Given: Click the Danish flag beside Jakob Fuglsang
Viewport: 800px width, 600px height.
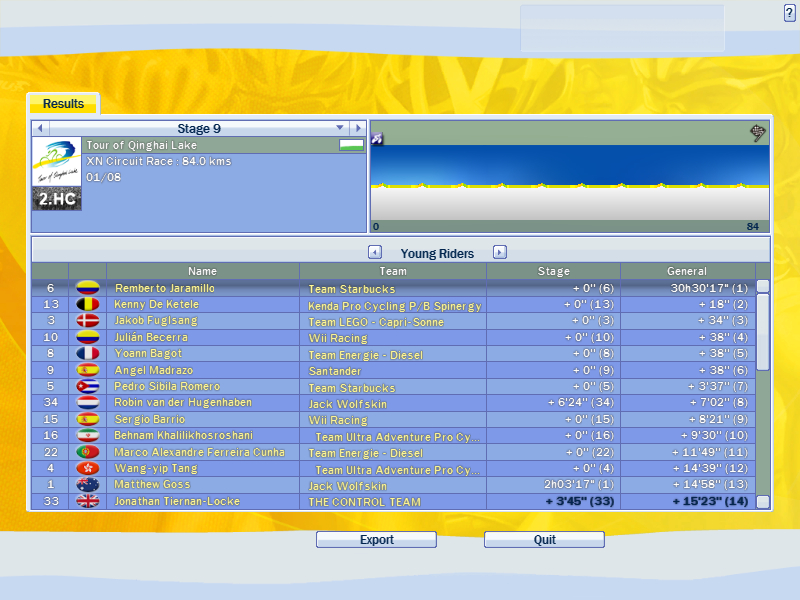Looking at the screenshot, I should pyautogui.click(x=88, y=321).
